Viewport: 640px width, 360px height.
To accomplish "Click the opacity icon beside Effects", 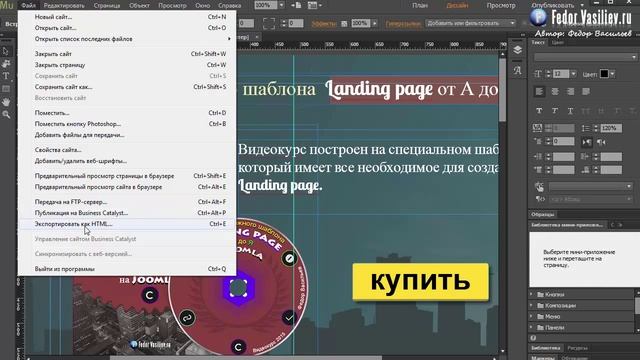I will (x=344, y=24).
